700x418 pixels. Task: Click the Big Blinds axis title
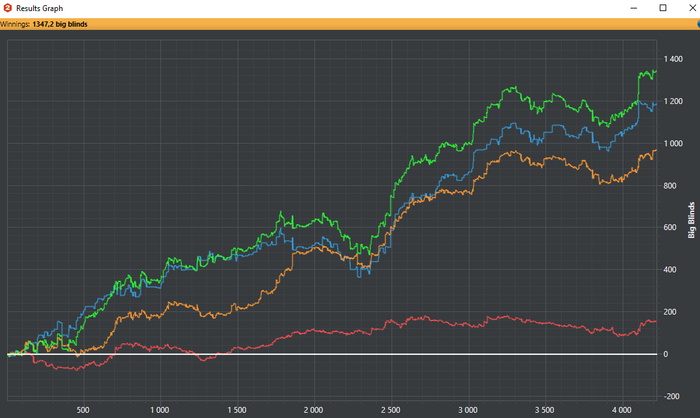coord(692,220)
